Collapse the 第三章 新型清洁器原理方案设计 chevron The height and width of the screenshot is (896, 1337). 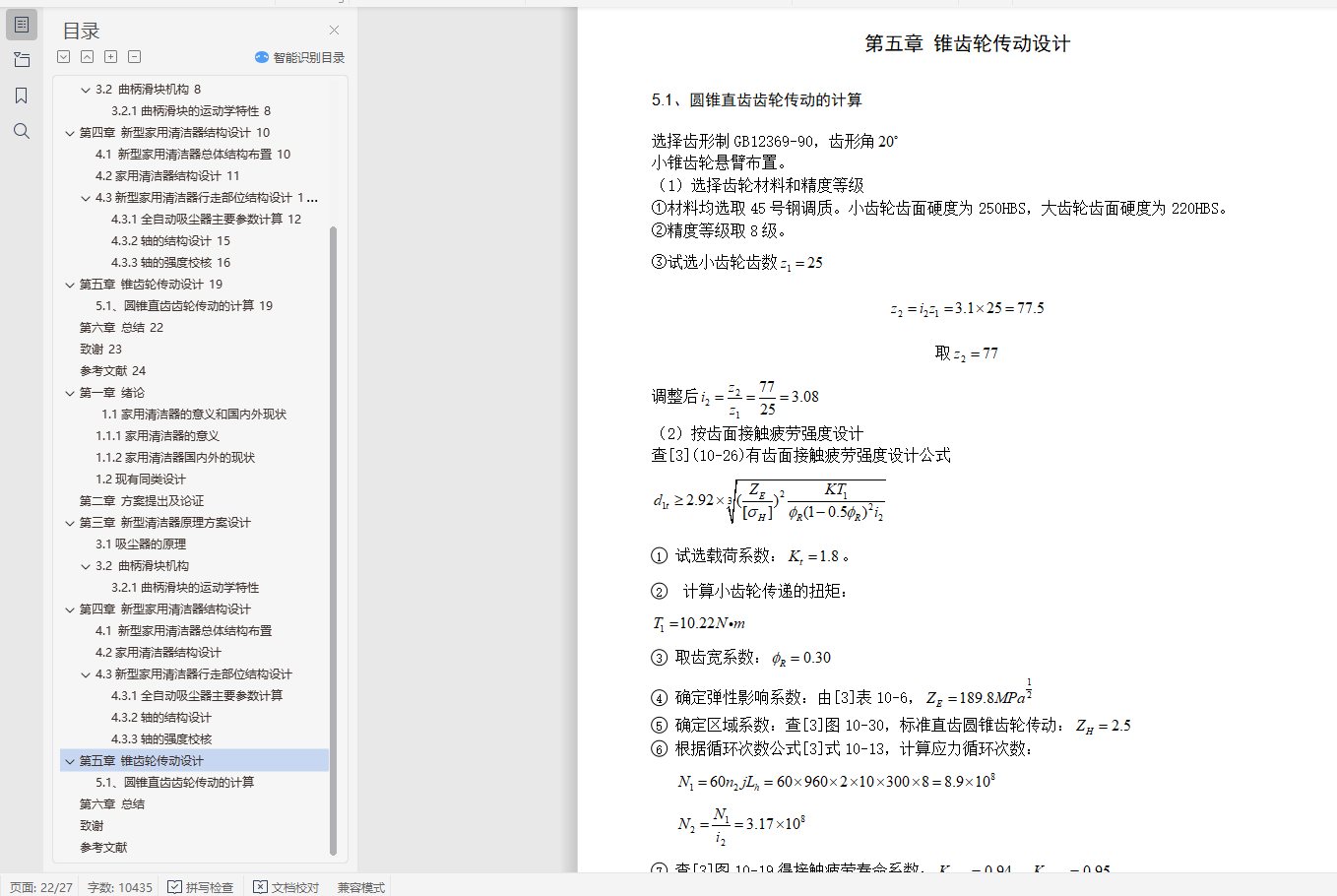pyautogui.click(x=70, y=523)
